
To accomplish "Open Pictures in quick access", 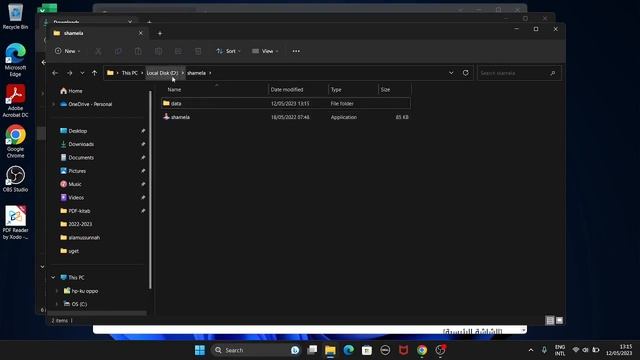I will (x=73, y=171).
